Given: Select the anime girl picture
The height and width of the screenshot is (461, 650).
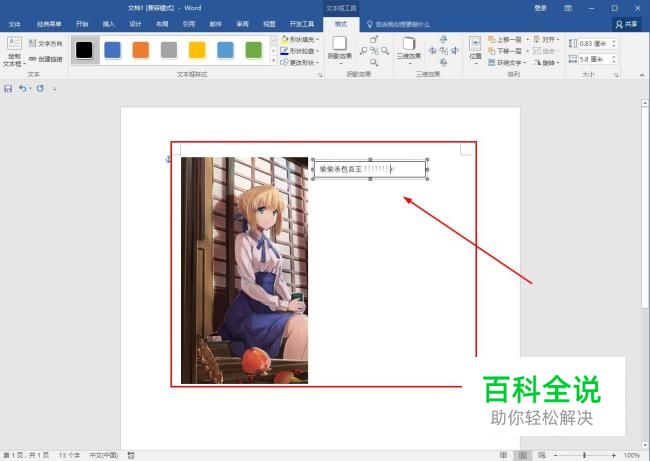Looking at the screenshot, I should click(x=245, y=270).
